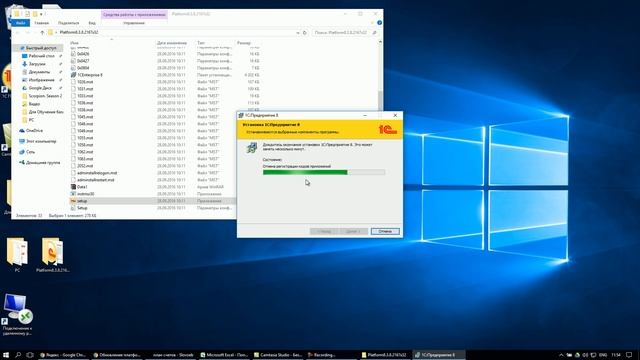The image size is (640, 360).
Task: Open the Platform8.3.8.216 folder on the desktop
Action: pyautogui.click(x=53, y=255)
